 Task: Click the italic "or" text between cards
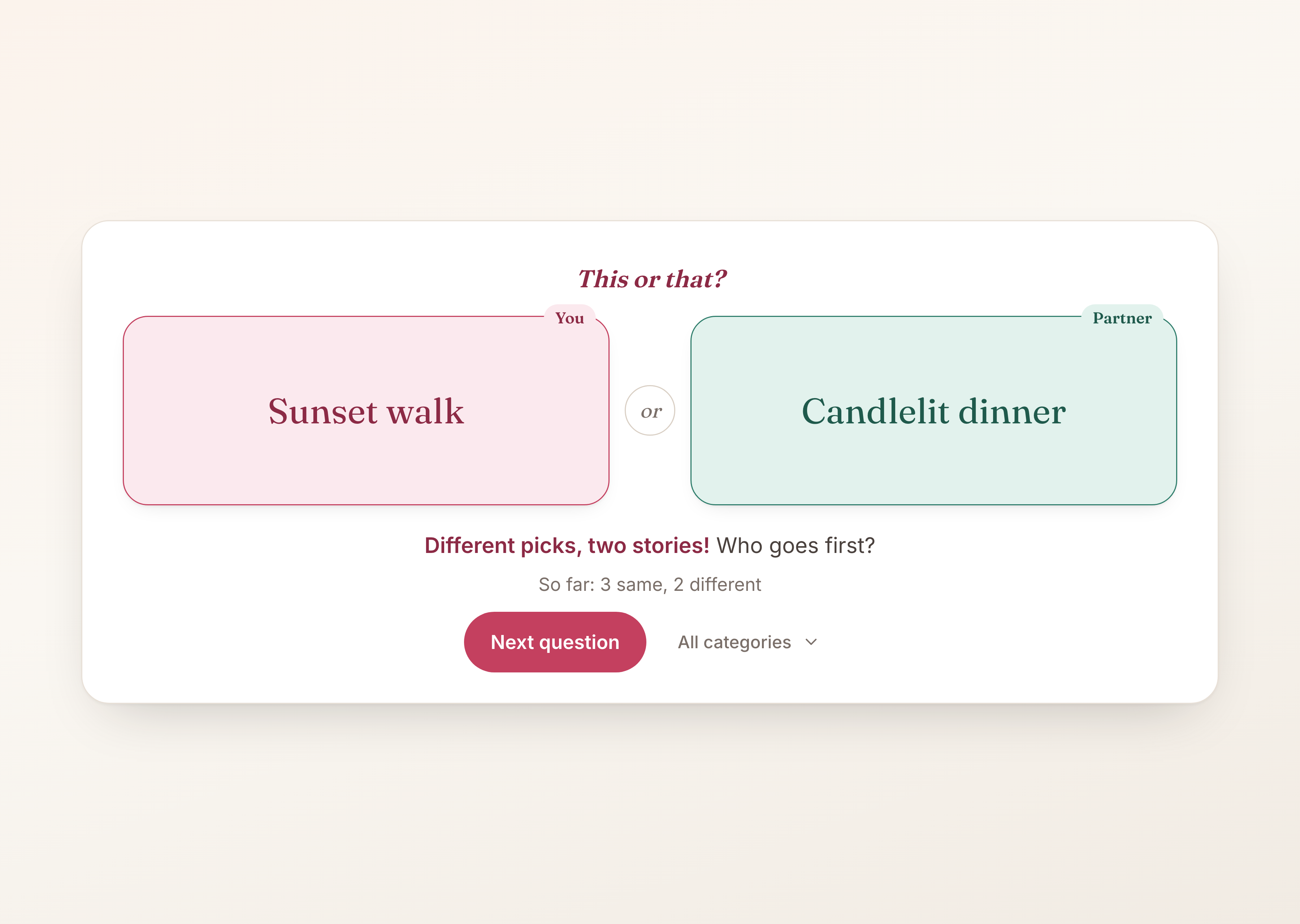click(x=651, y=411)
